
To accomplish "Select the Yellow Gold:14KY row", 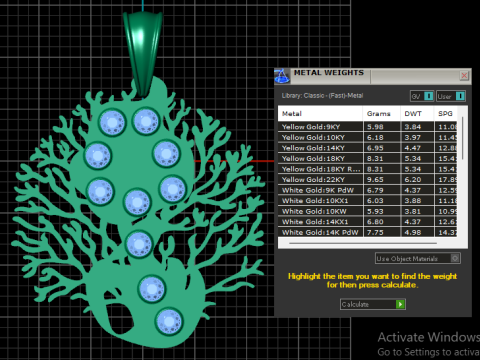I will (x=368, y=148).
